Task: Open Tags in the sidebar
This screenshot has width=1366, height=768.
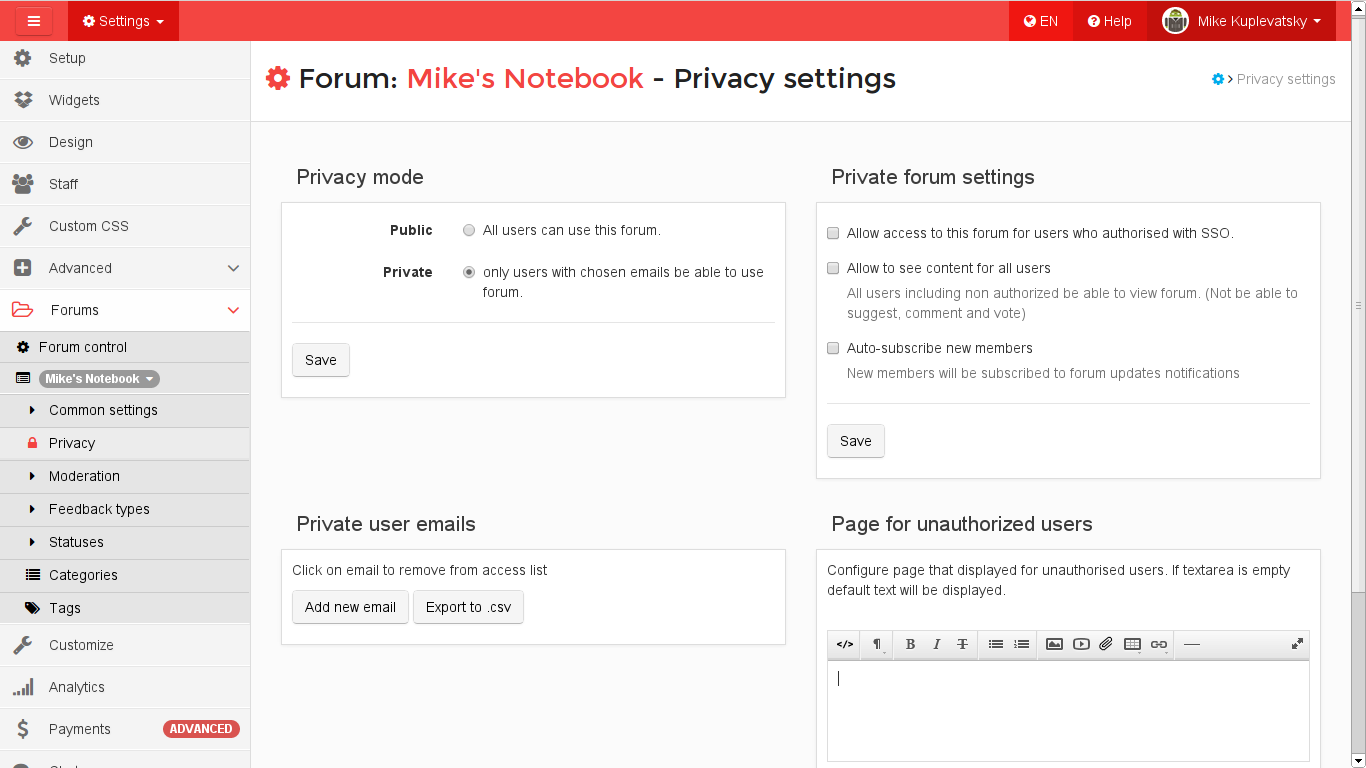Action: [125, 608]
